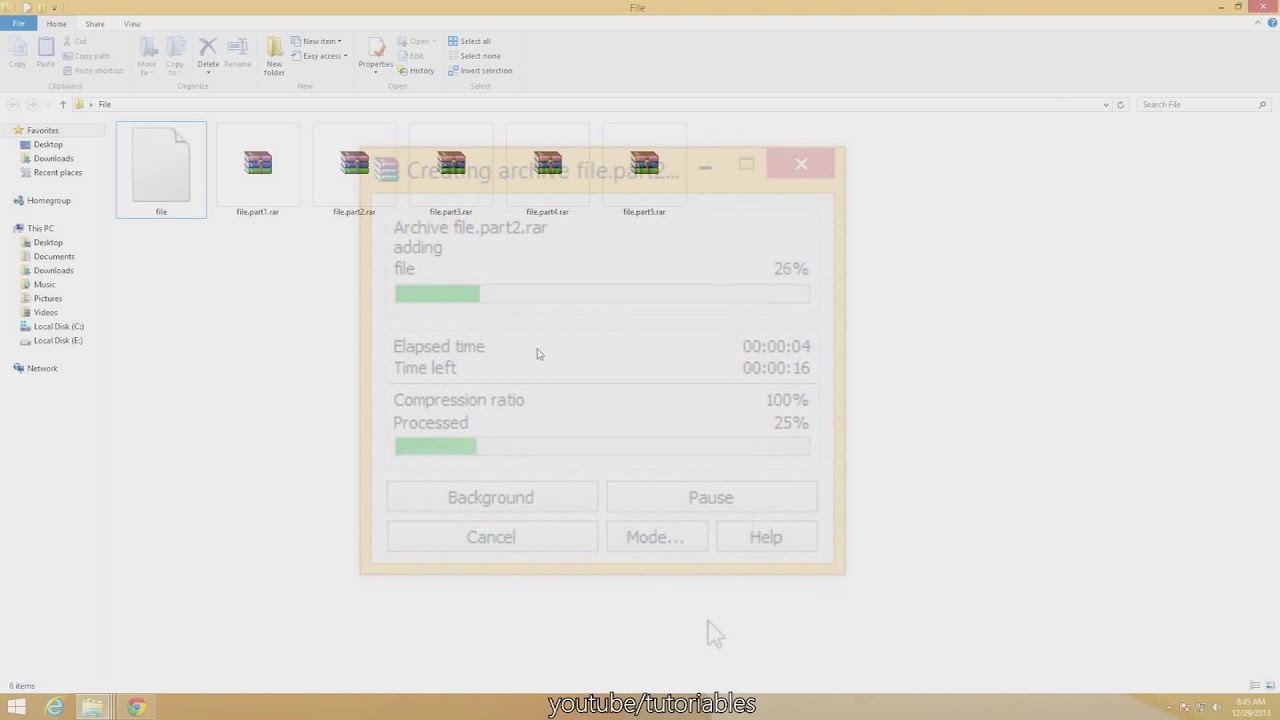Viewport: 1280px width, 720px height.
Task: Select the file.part5.rar archive
Action: point(644,170)
